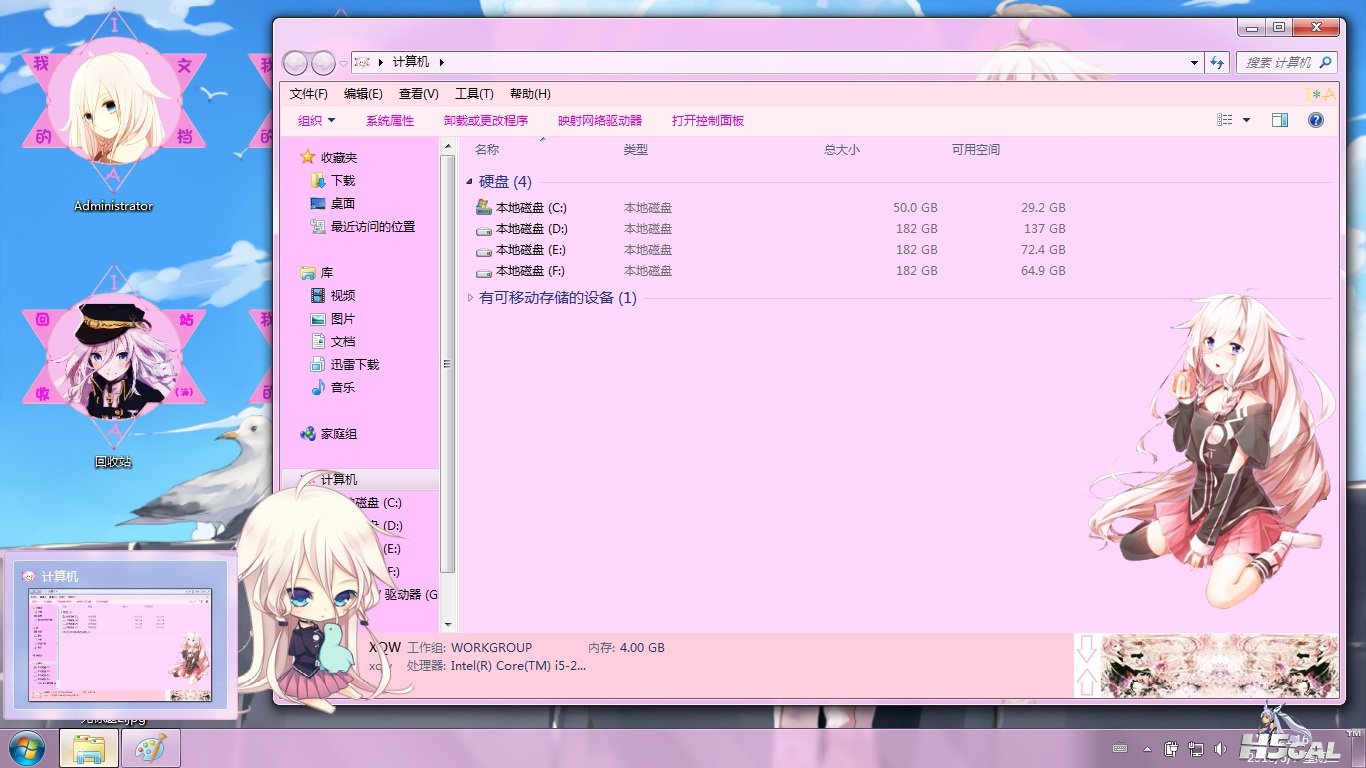Click the 29.2 GB free space value
1366x768 pixels.
1043,208
